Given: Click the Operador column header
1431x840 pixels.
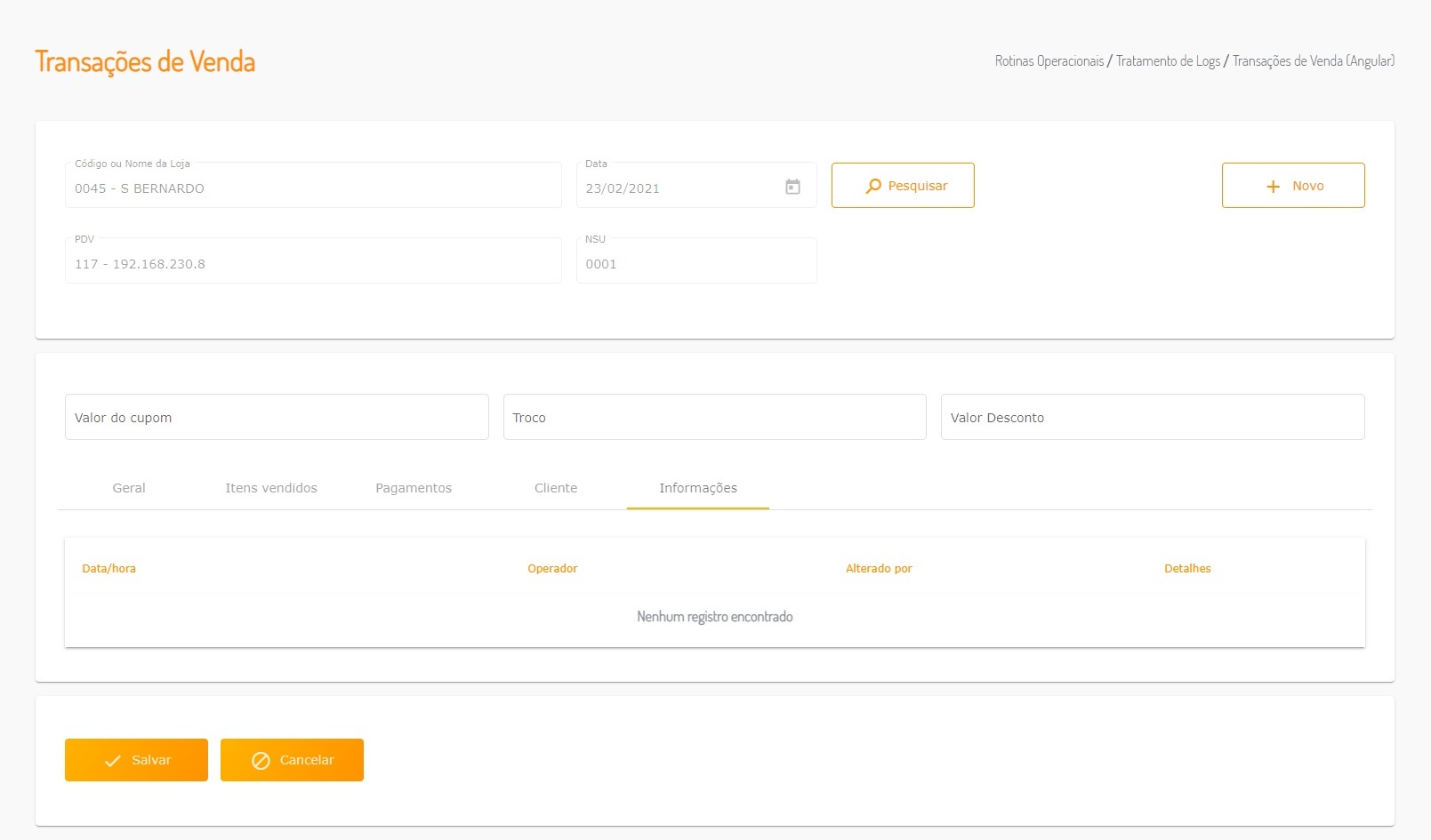Looking at the screenshot, I should (x=552, y=569).
